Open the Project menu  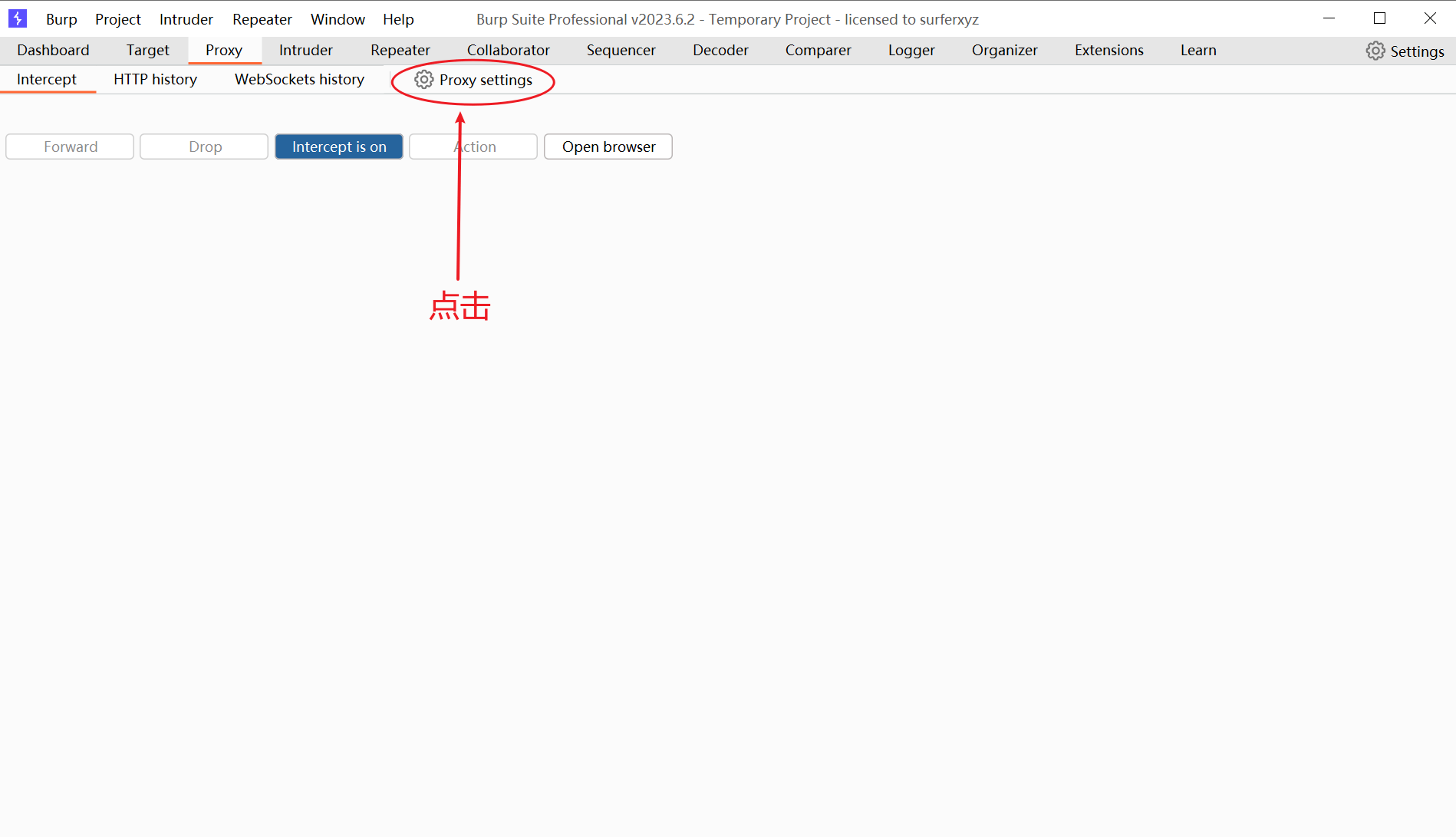(117, 19)
